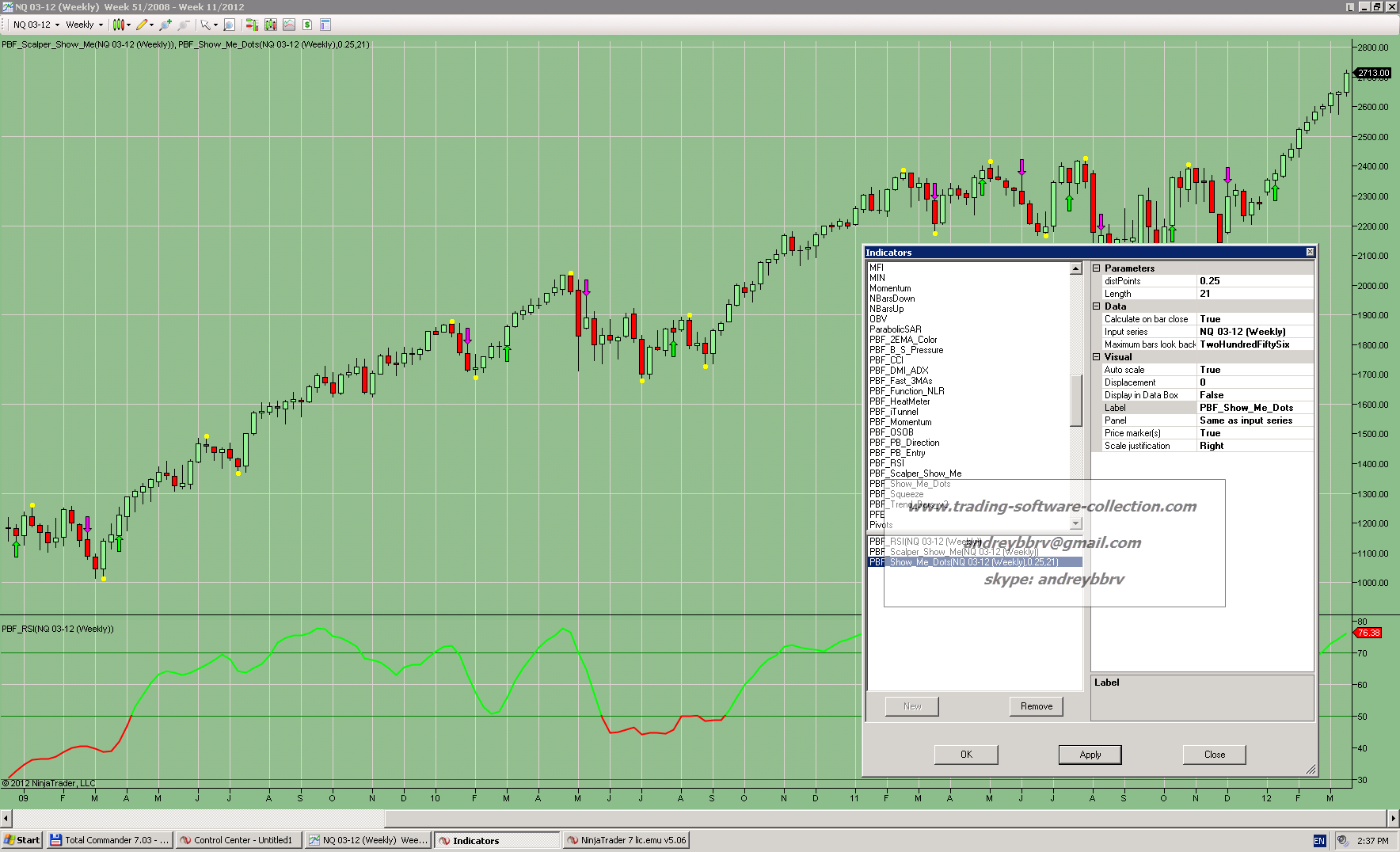The image size is (1400, 852).
Task: Select the yellow pencil drawing tool
Action: [x=142, y=25]
